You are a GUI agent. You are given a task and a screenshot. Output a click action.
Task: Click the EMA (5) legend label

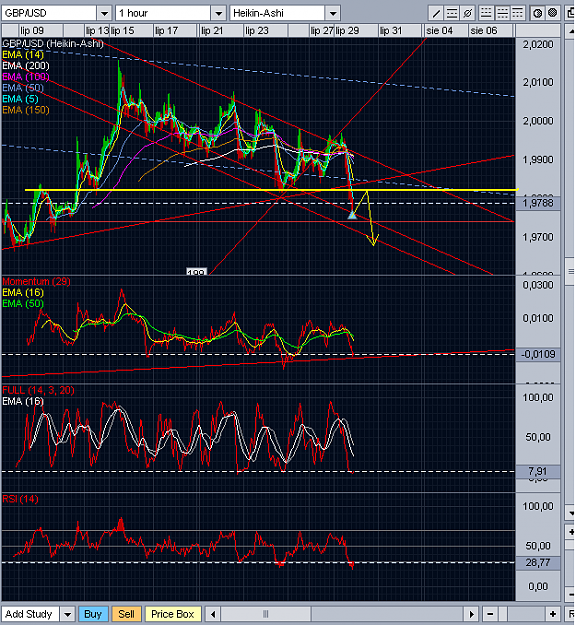point(20,99)
